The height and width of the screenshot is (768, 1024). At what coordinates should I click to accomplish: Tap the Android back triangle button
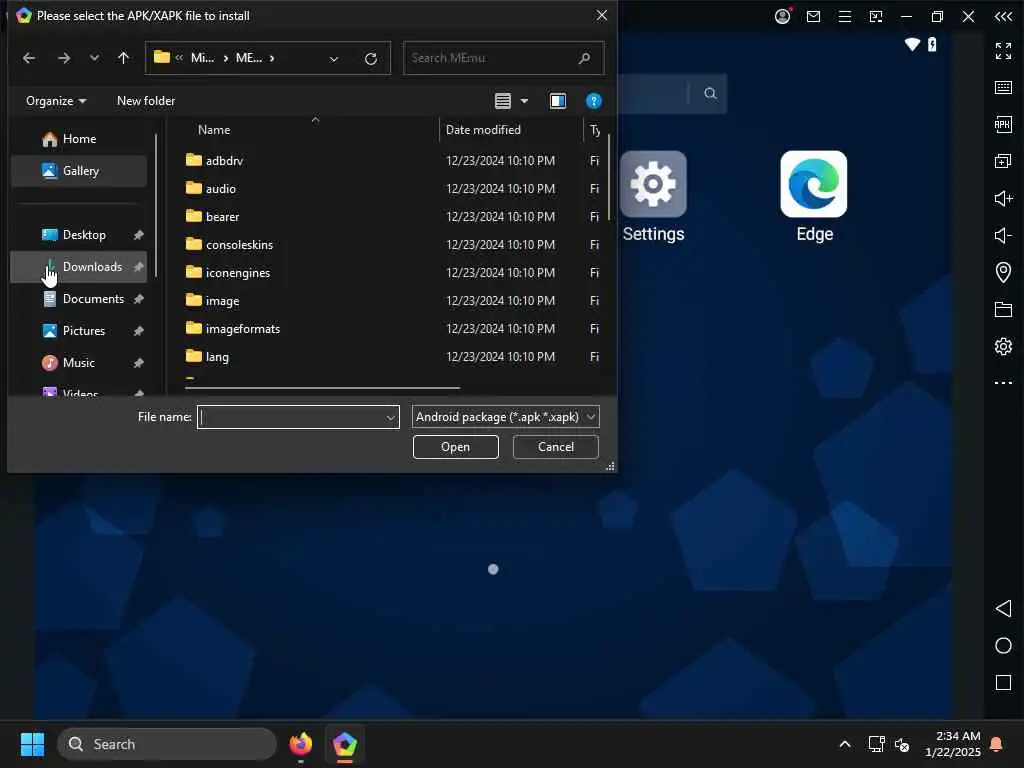click(1003, 609)
